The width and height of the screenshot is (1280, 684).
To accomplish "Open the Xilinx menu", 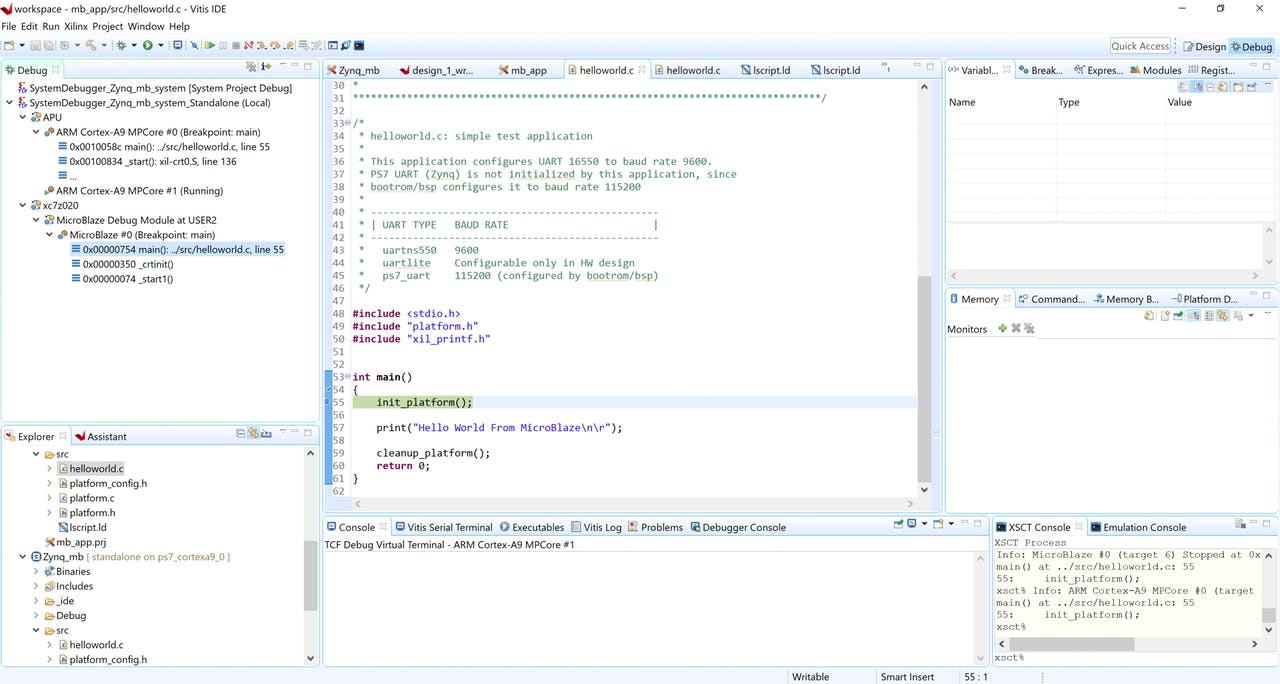I will (75, 26).
